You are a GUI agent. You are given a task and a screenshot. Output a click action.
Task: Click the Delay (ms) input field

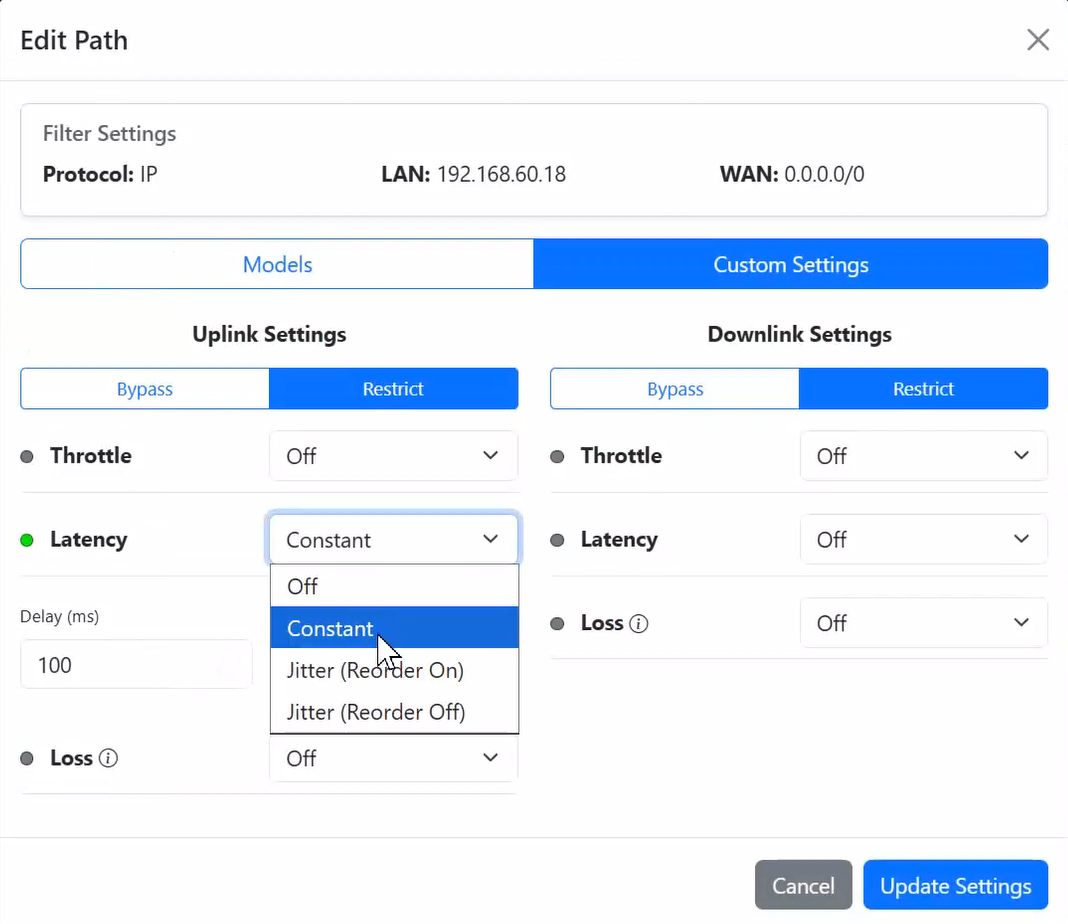(136, 664)
